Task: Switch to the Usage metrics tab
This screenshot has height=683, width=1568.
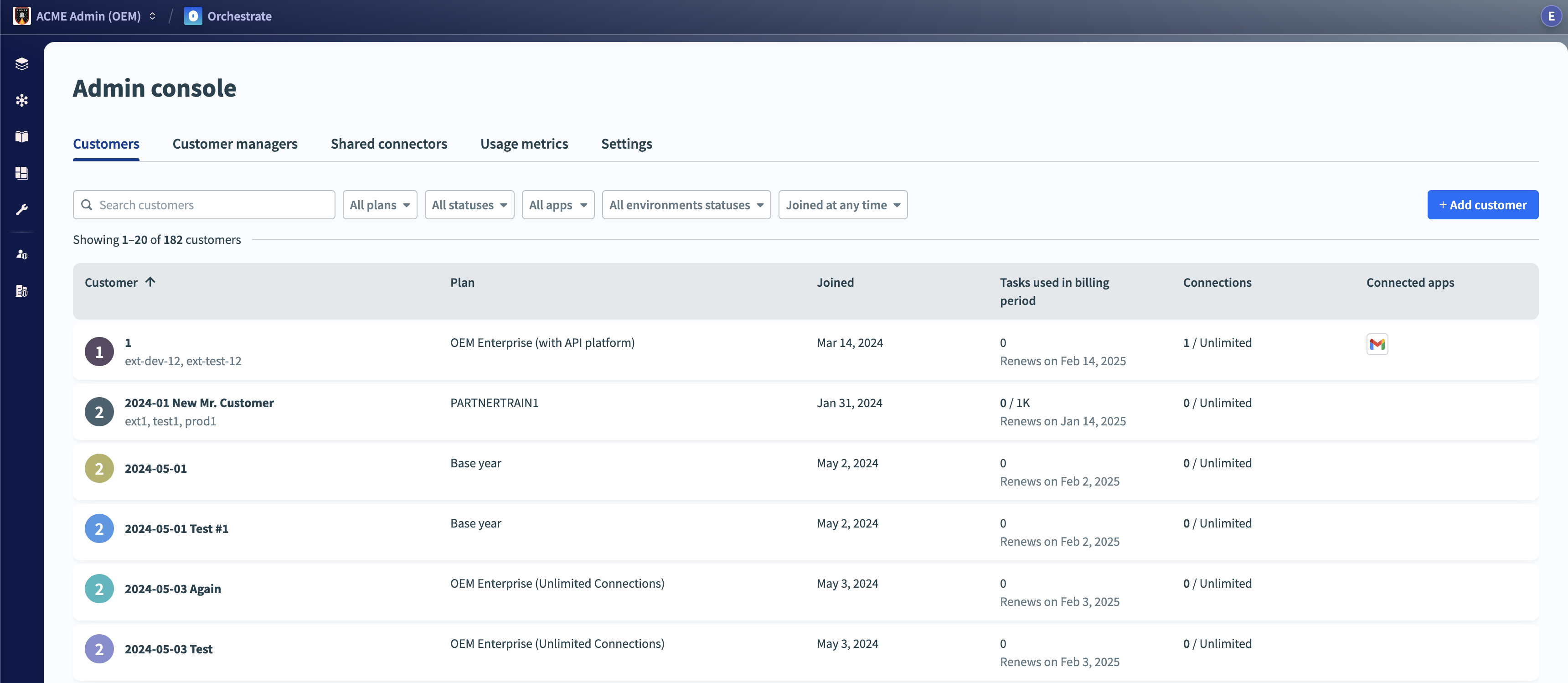Action: pos(523,144)
